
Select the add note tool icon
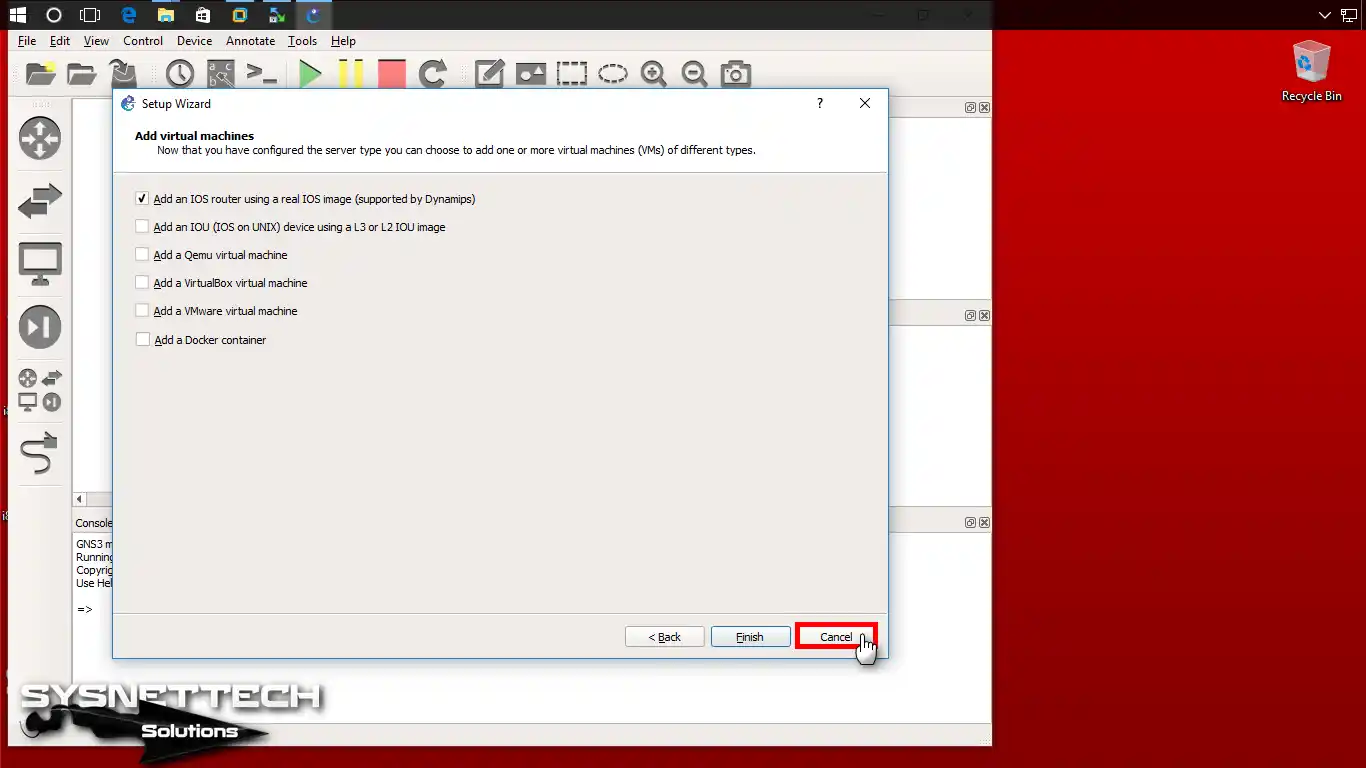point(489,73)
